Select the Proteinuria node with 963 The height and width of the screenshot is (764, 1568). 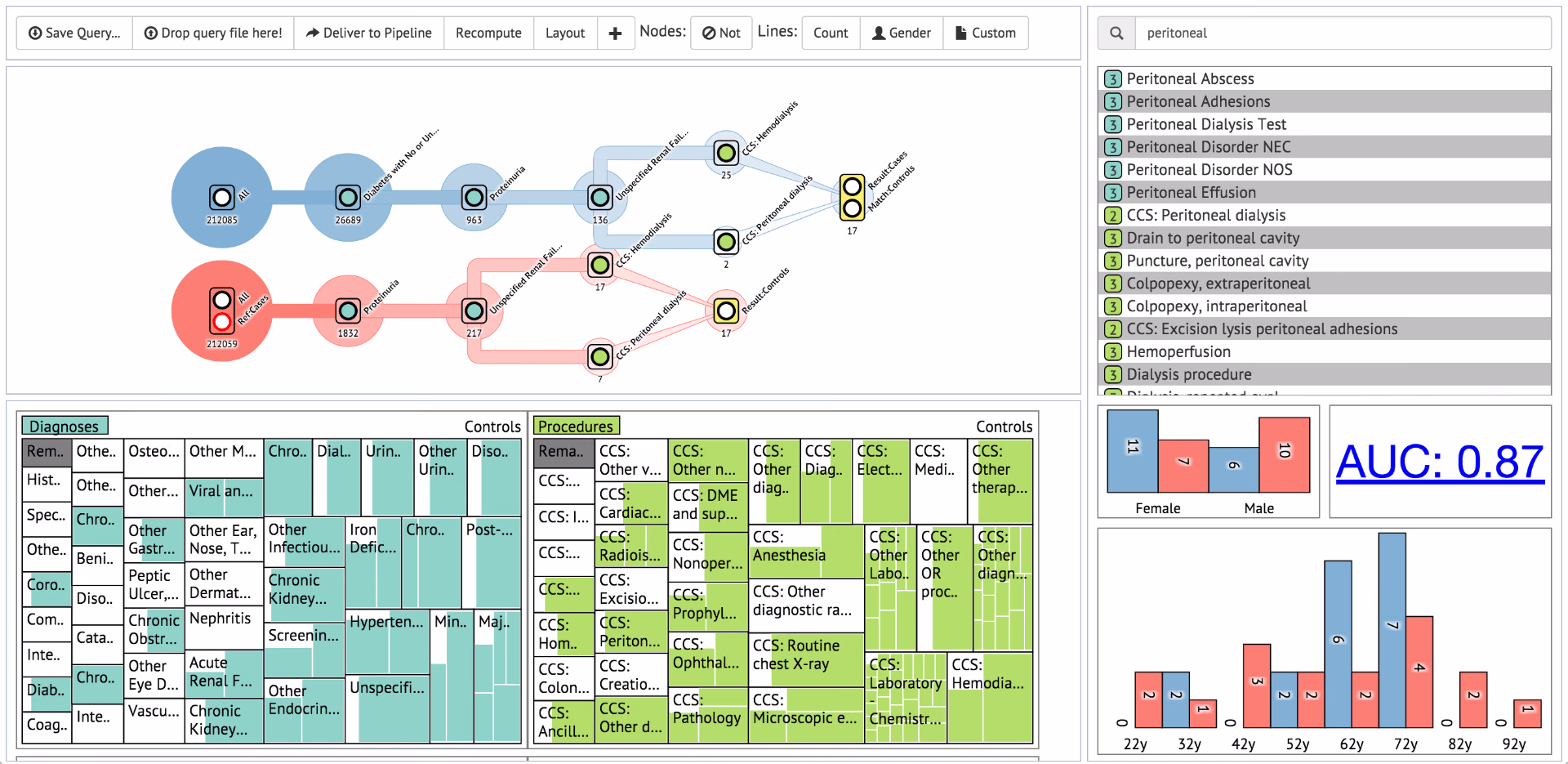coord(474,197)
